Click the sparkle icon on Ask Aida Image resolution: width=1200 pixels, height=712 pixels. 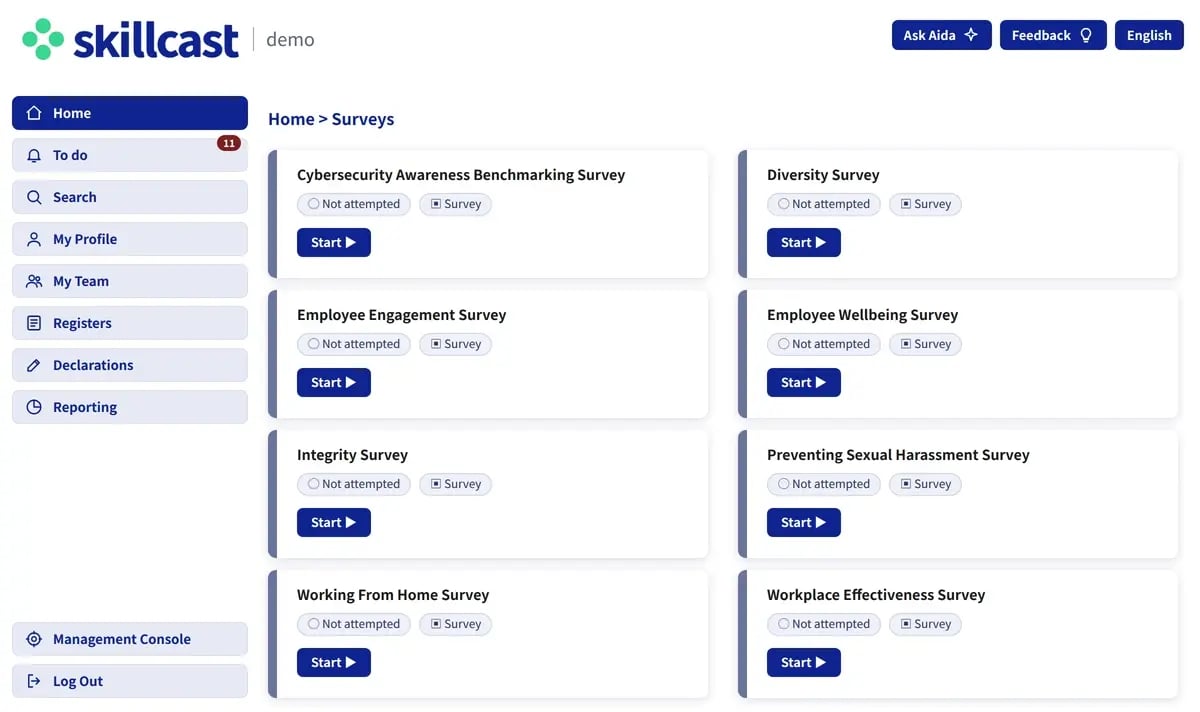971,35
